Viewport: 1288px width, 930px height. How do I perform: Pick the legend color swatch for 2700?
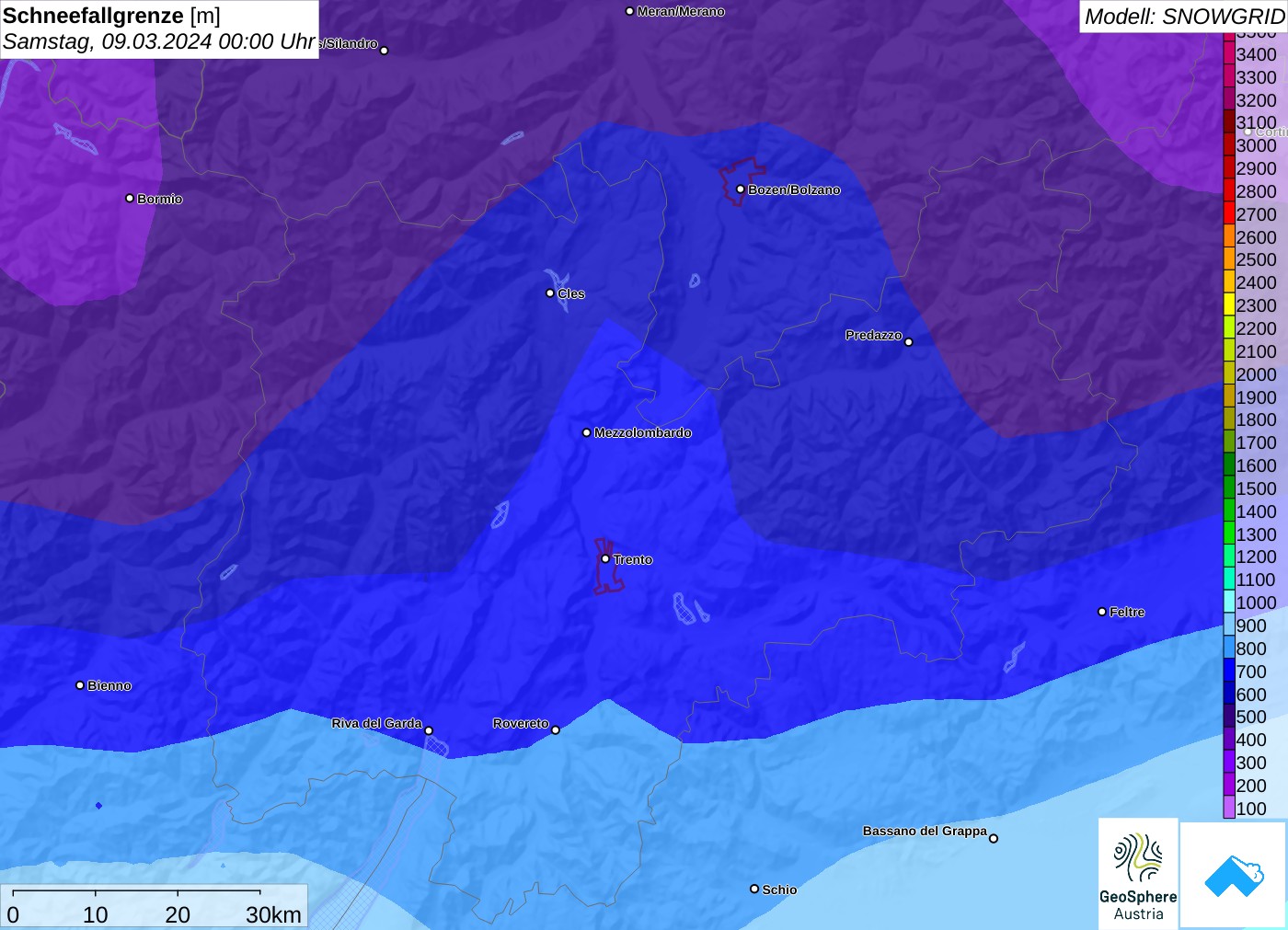(1229, 214)
